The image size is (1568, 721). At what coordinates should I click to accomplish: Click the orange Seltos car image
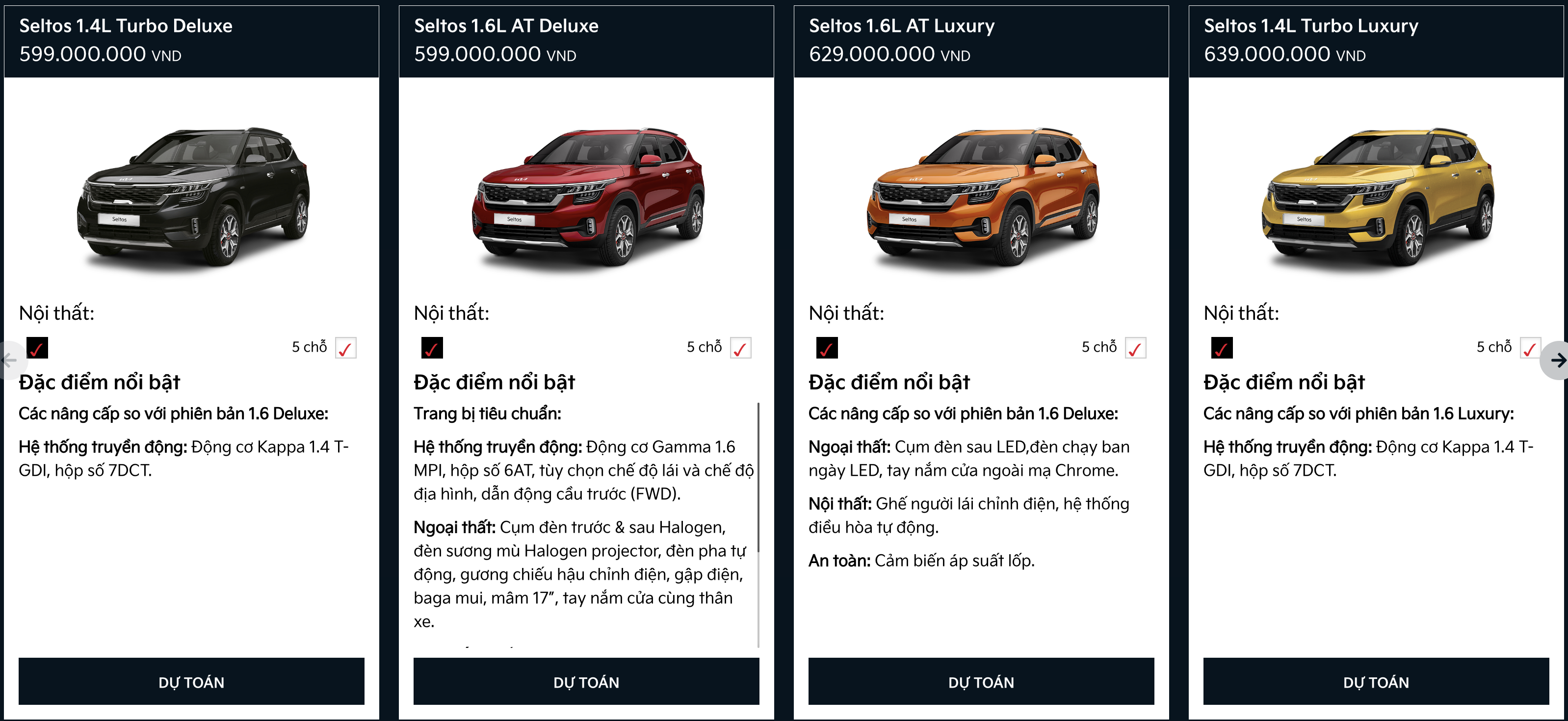983,197
